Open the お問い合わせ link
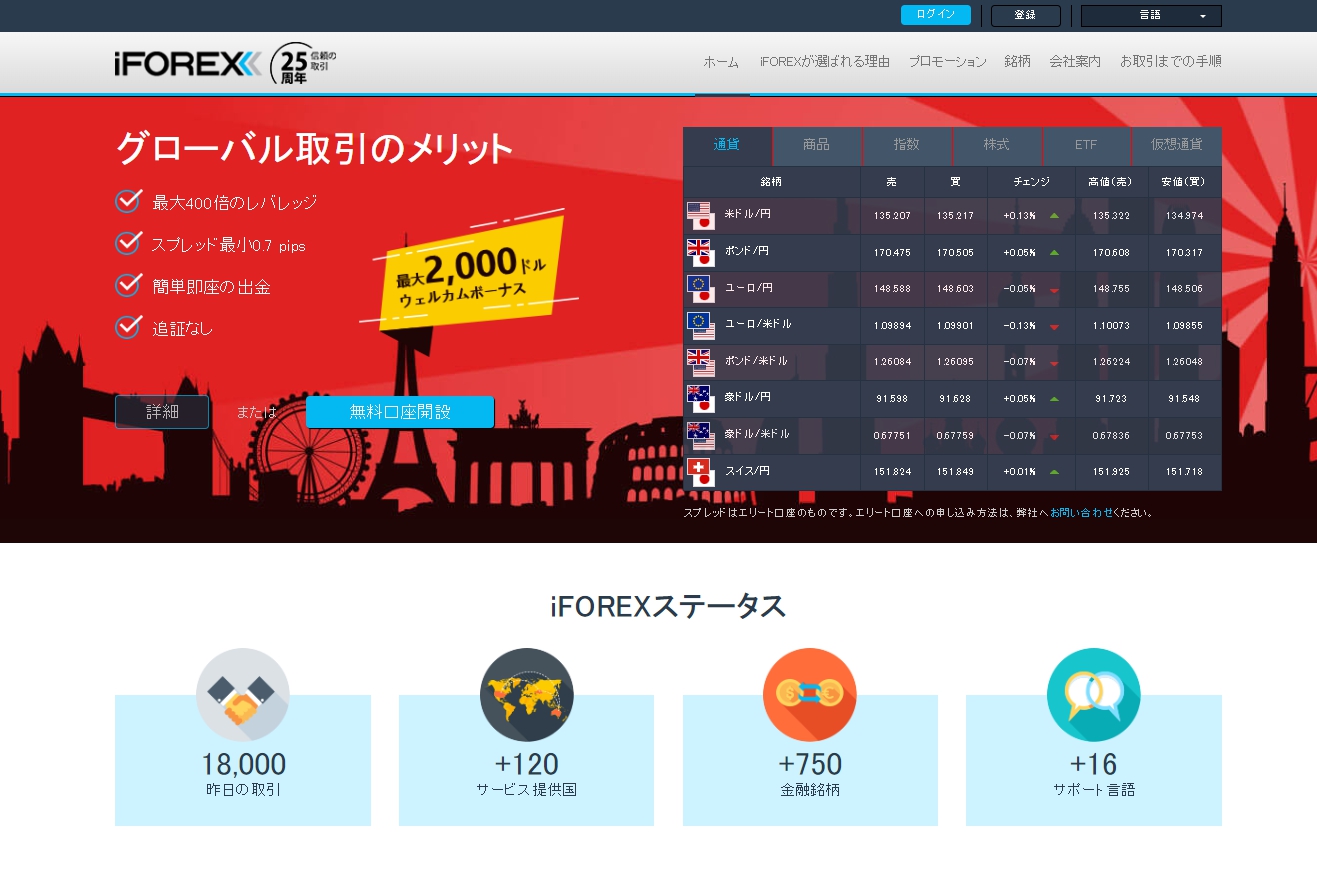The width and height of the screenshot is (1317, 892). (1081, 513)
